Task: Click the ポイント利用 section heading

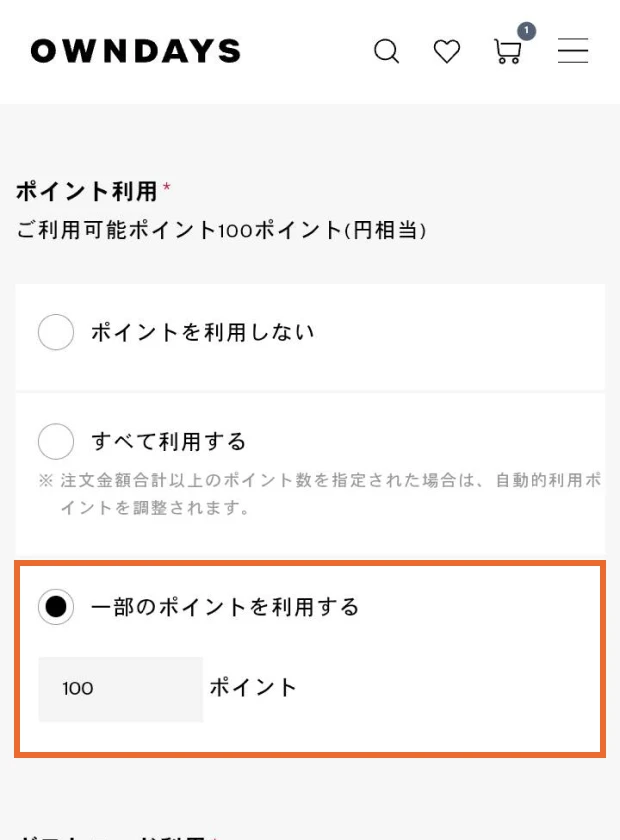Action: [87, 190]
